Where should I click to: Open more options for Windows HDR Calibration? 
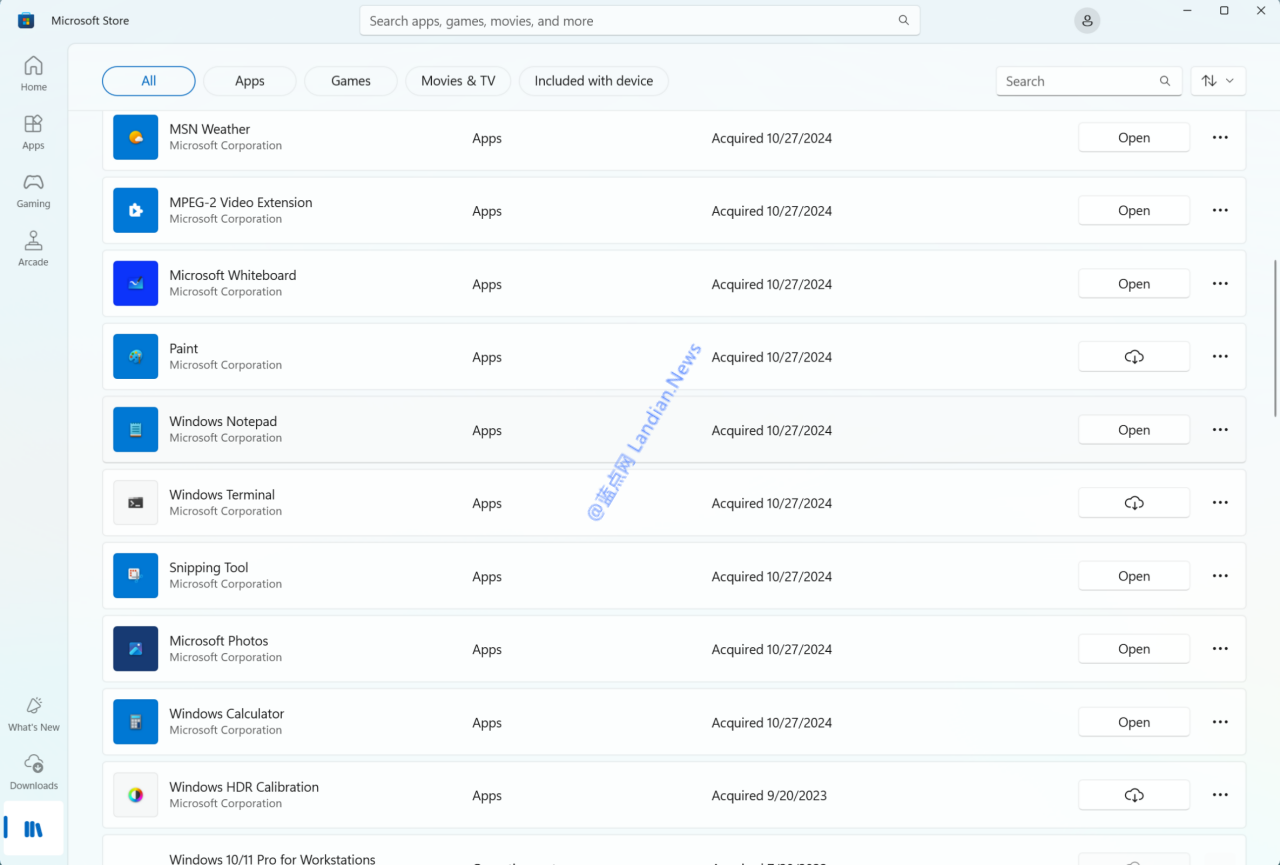tap(1220, 794)
